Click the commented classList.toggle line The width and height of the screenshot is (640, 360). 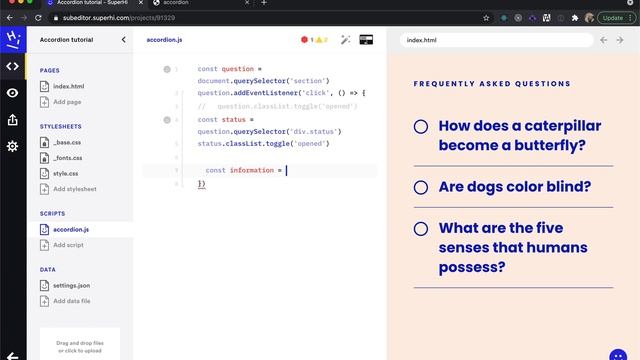(278, 106)
